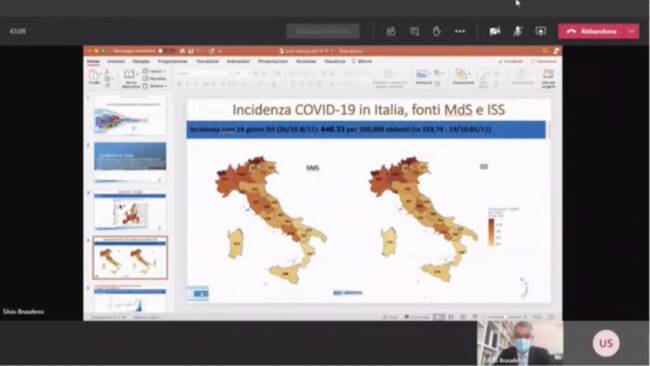Open the share content tray

[x=541, y=32]
